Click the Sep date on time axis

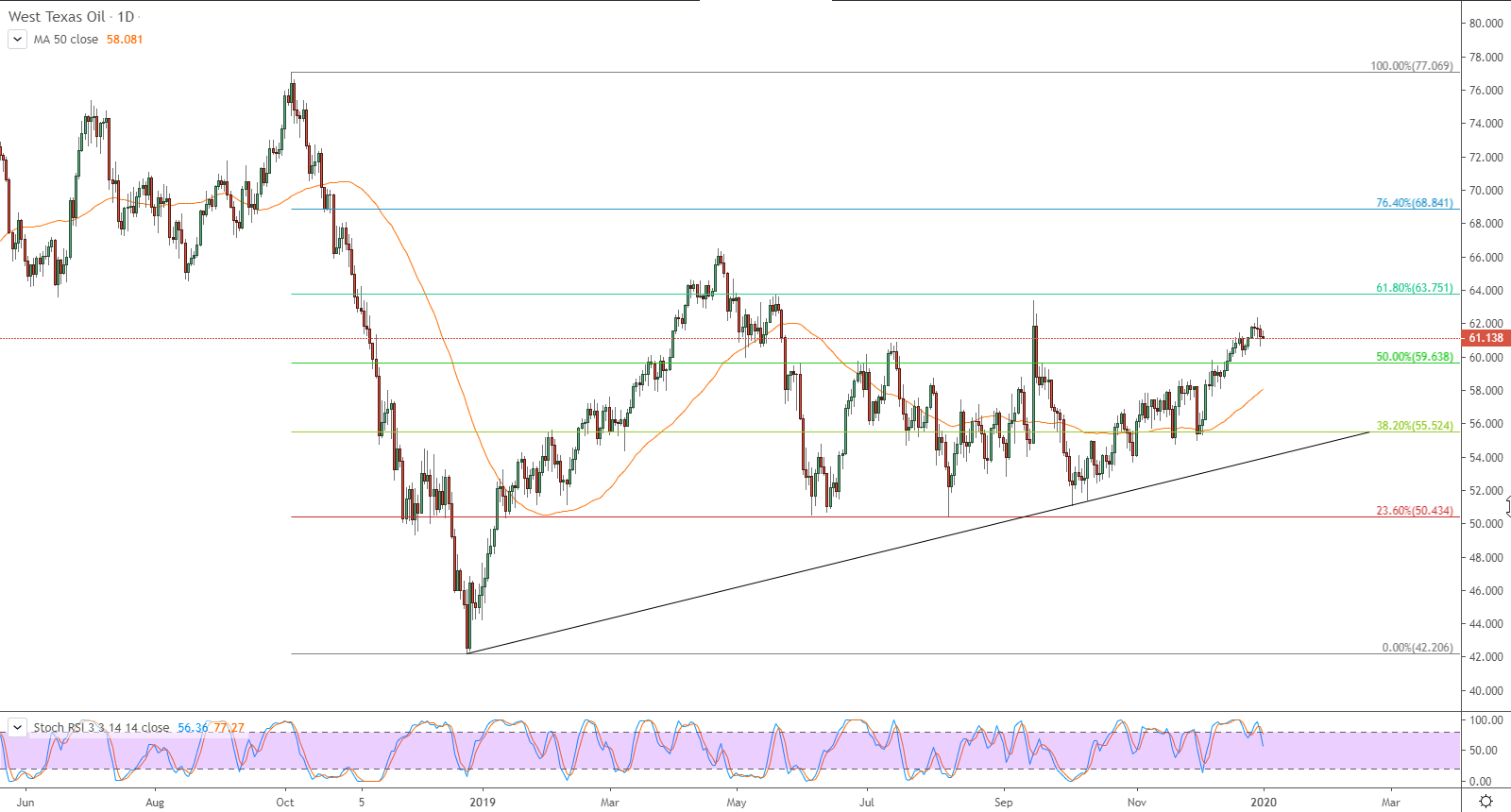point(1003,803)
